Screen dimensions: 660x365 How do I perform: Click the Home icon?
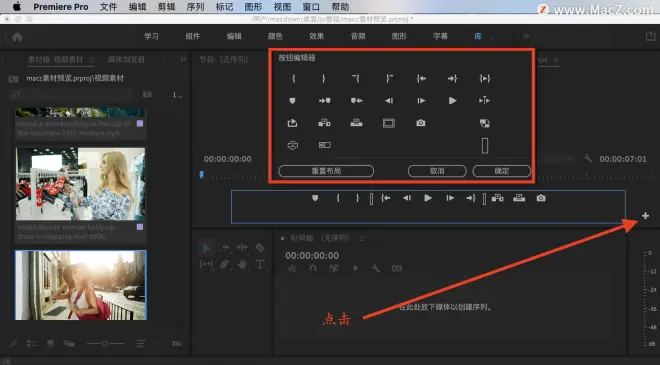pos(17,37)
